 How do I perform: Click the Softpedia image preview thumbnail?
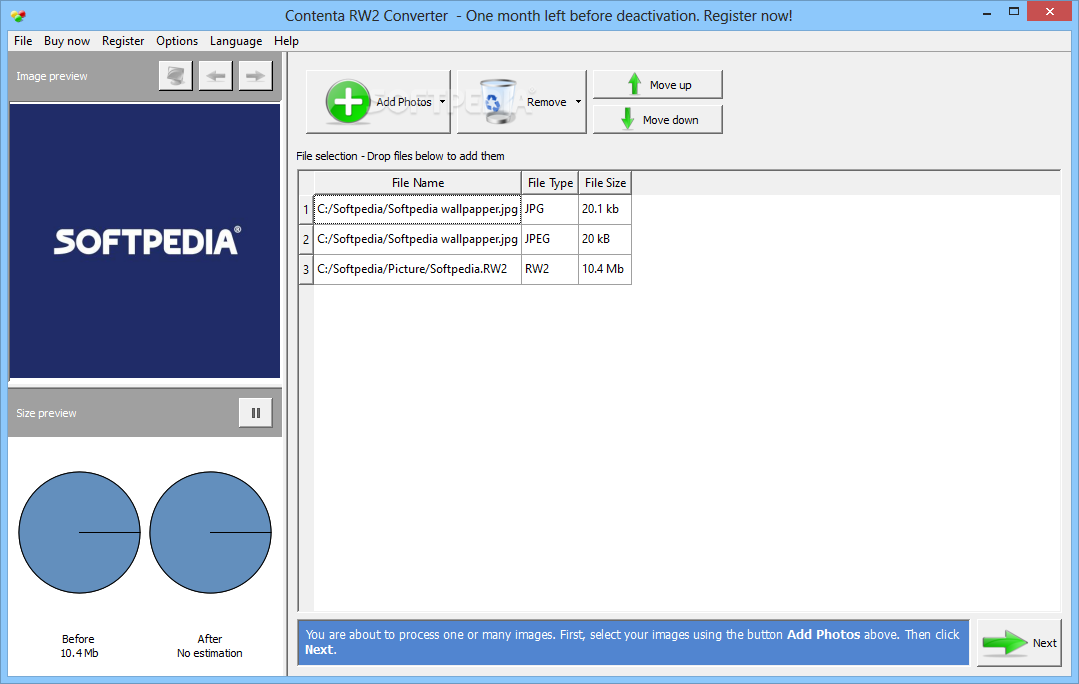(x=145, y=241)
